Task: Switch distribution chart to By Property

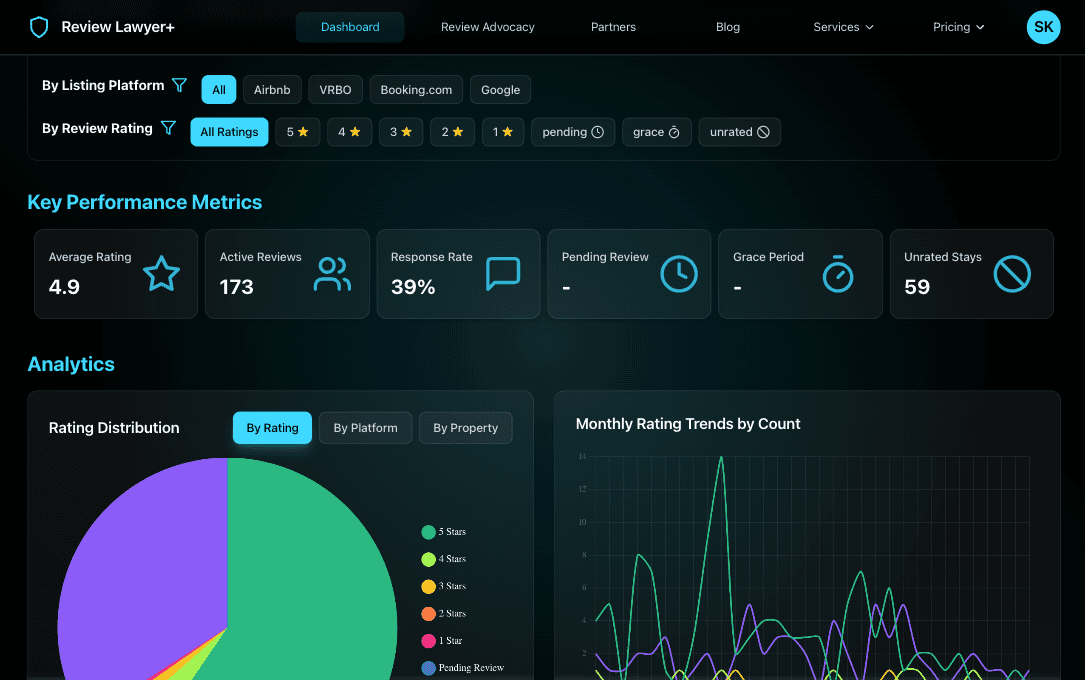Action: [466, 428]
